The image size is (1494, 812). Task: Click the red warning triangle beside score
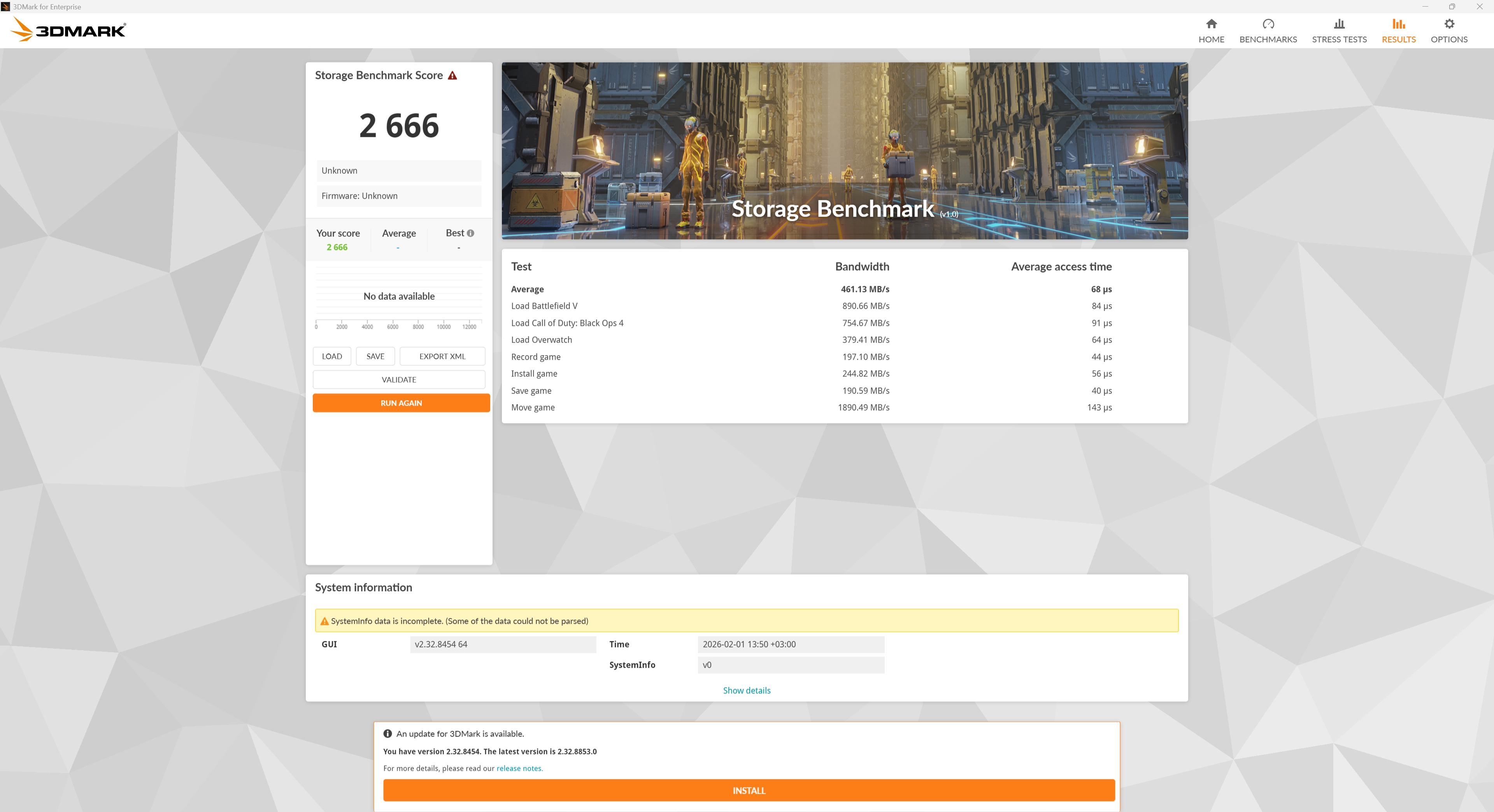(452, 75)
